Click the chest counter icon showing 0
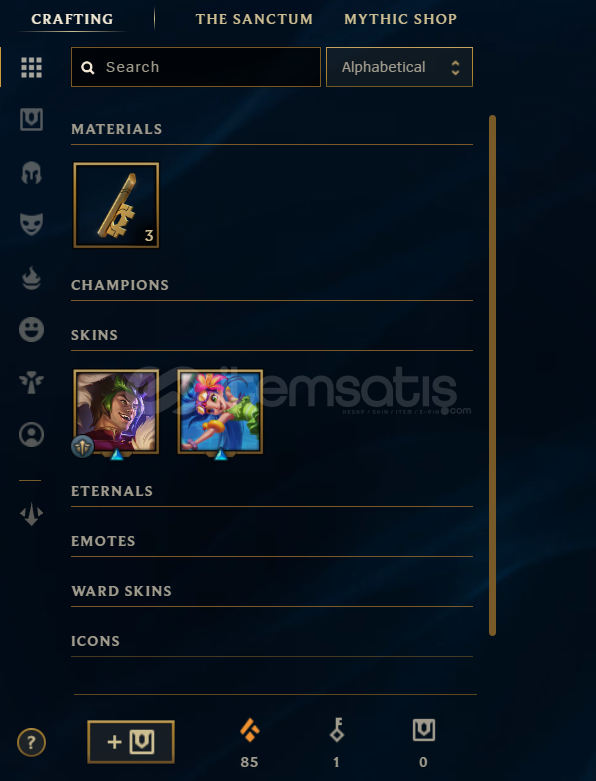The width and height of the screenshot is (596, 781). [x=424, y=730]
